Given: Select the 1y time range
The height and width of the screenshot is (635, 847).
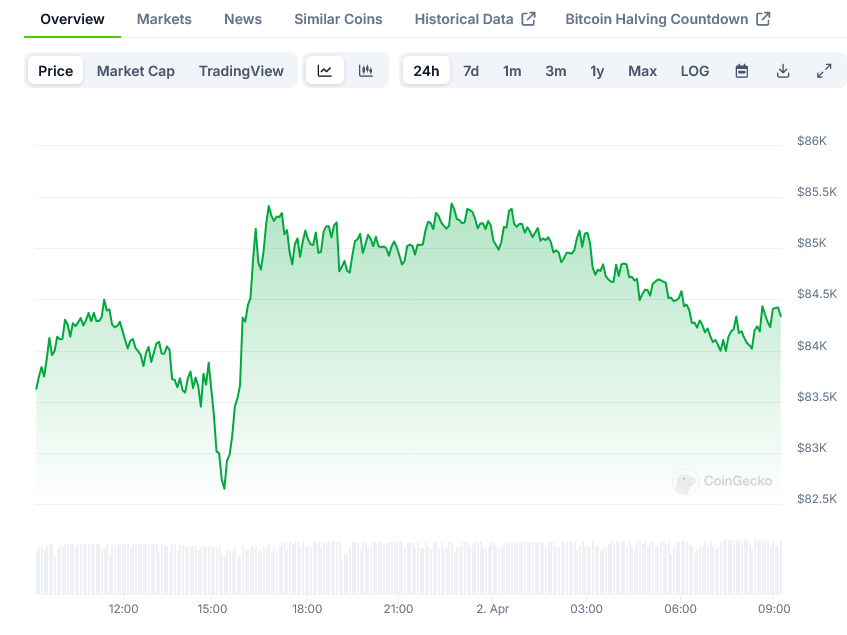Looking at the screenshot, I should pos(597,71).
